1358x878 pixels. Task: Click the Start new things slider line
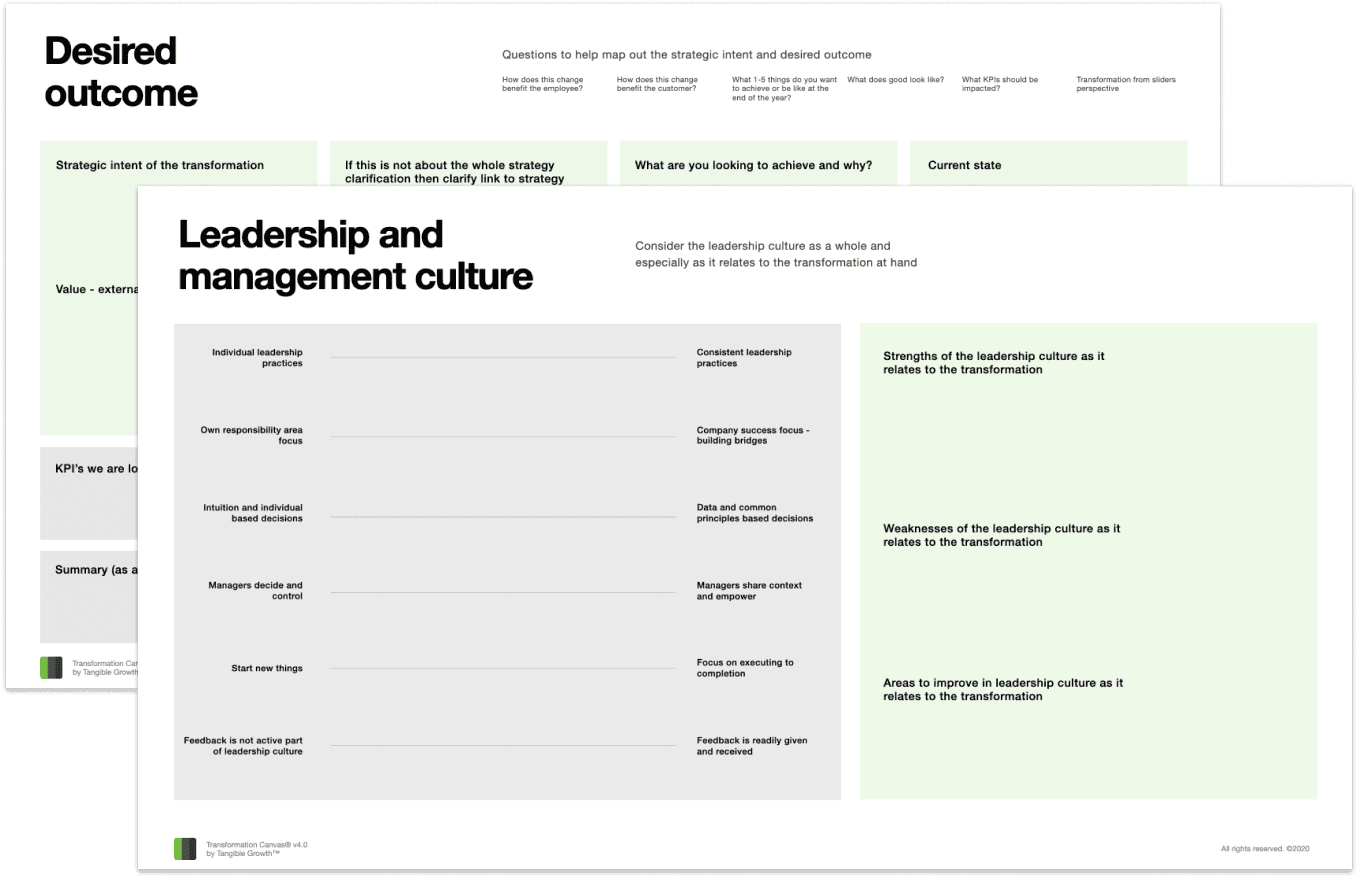tap(503, 668)
